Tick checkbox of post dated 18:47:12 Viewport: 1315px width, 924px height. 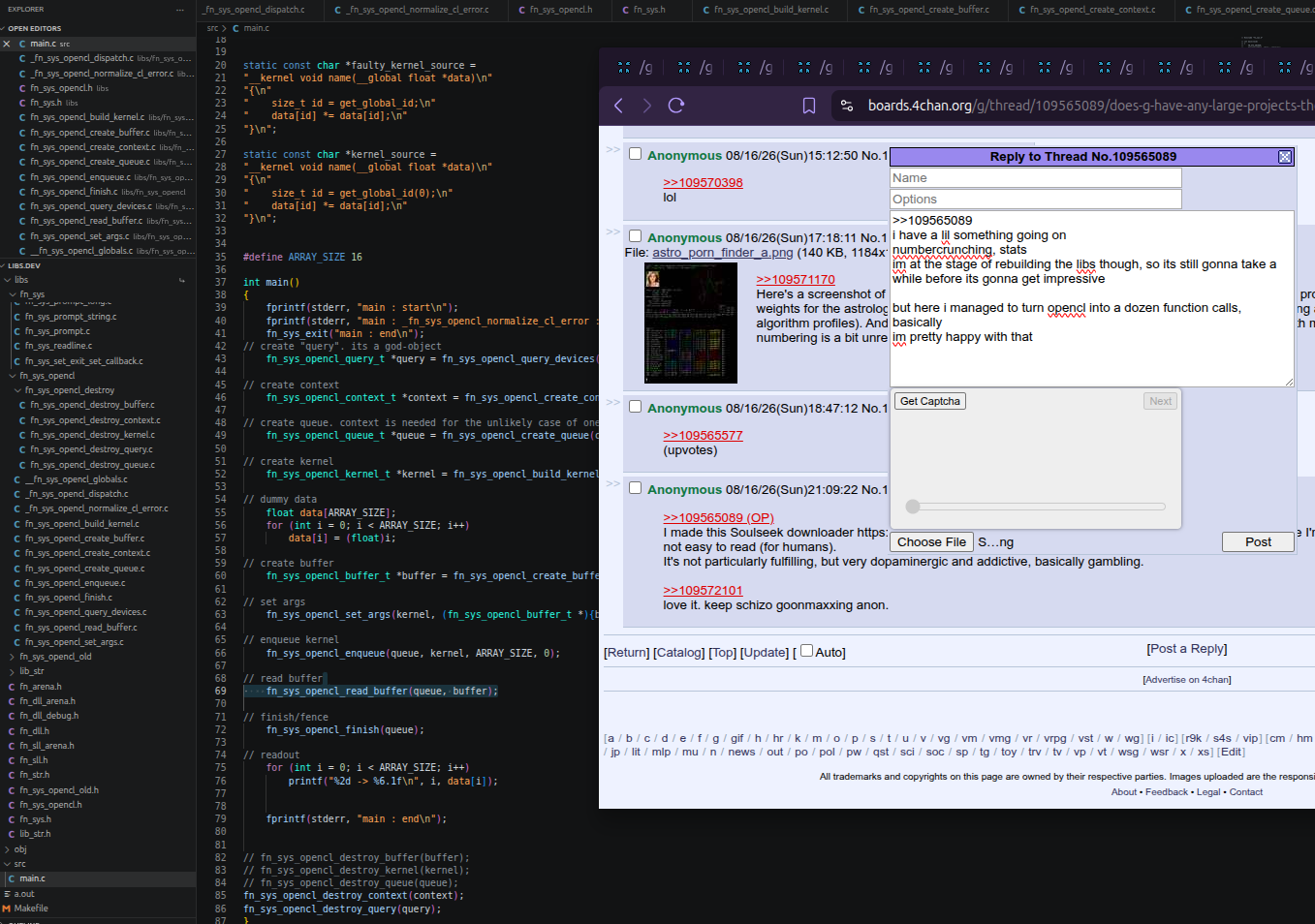[636, 407]
